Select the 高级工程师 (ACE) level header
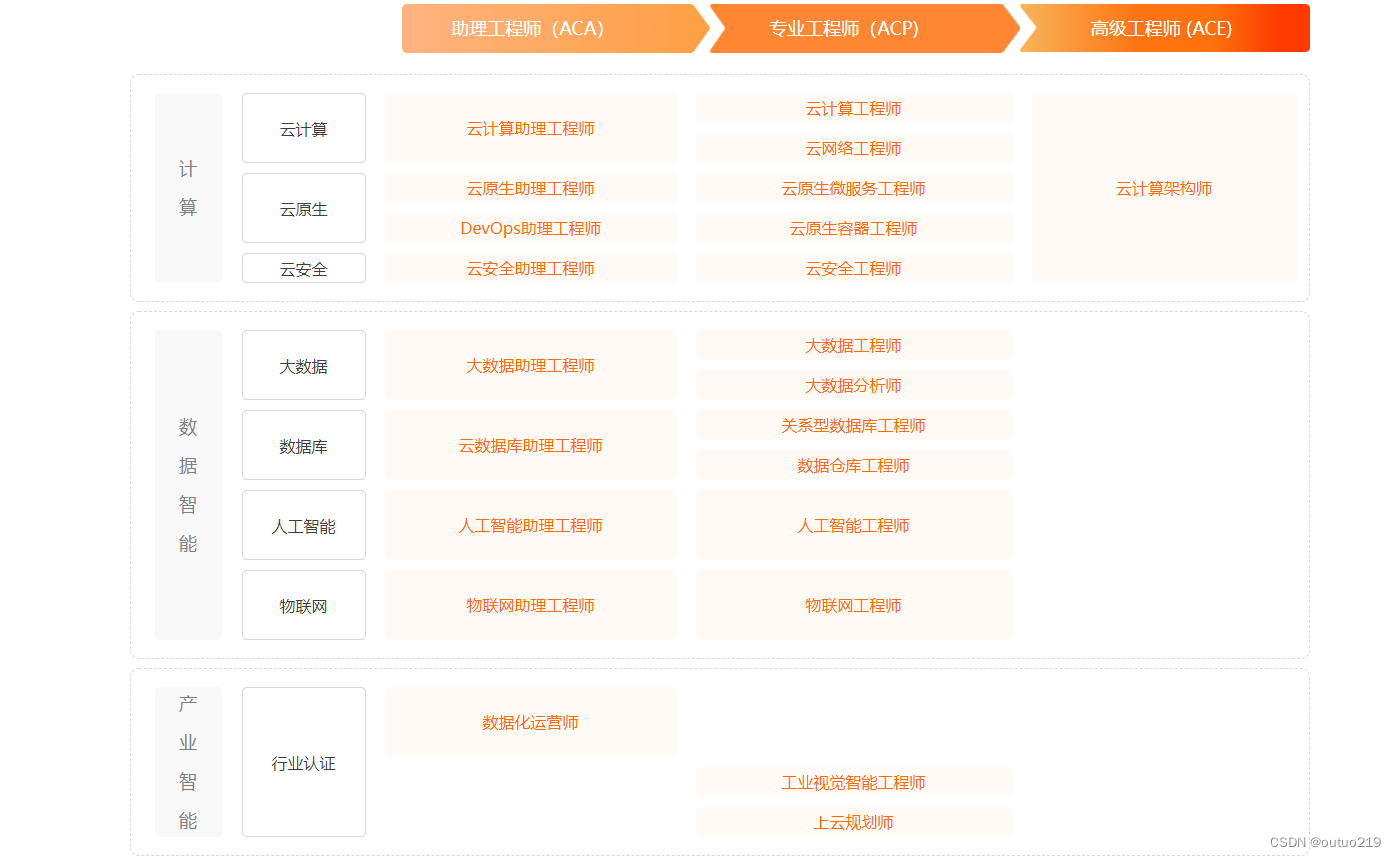This screenshot has height=857, width=1396. (x=1164, y=28)
